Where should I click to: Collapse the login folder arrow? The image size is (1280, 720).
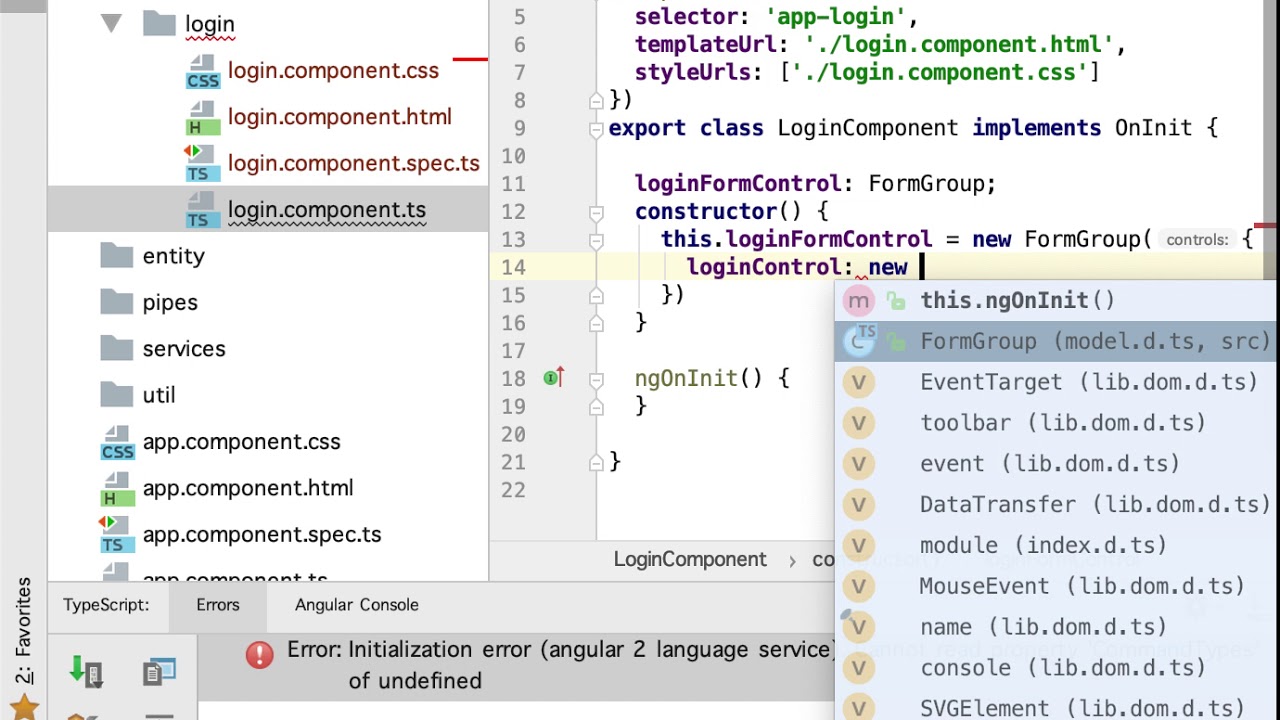pos(111,23)
